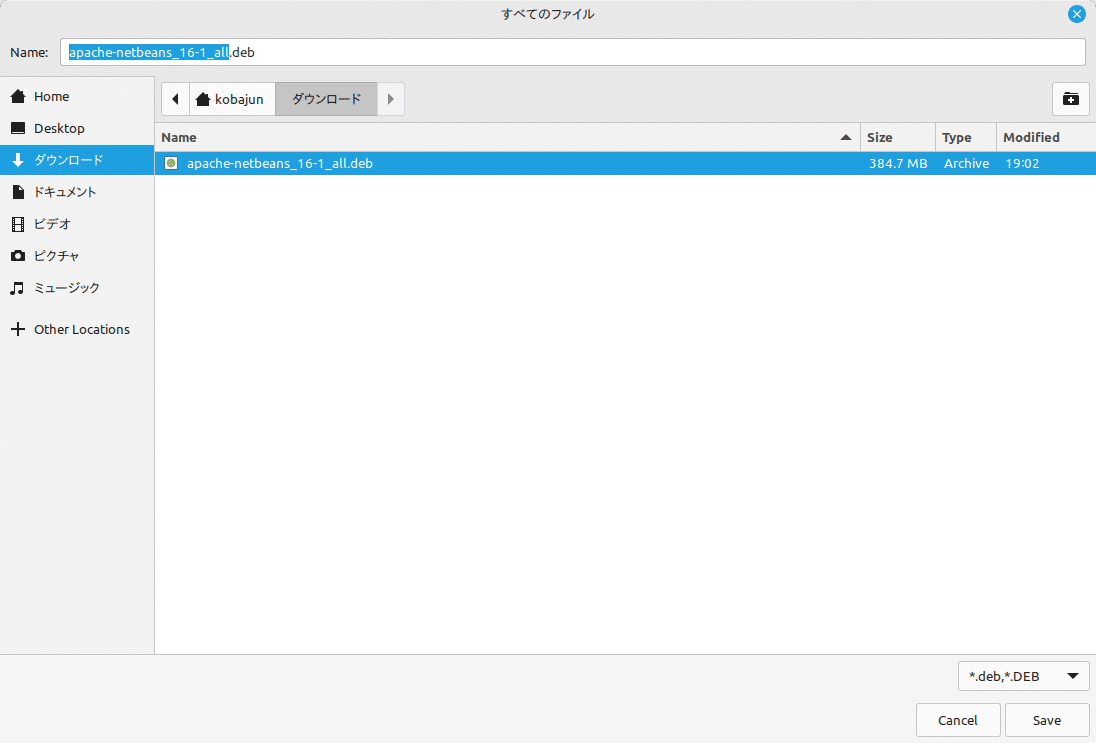
Task: Click the music note icon beside ミュージック
Action: pyautogui.click(x=17, y=288)
